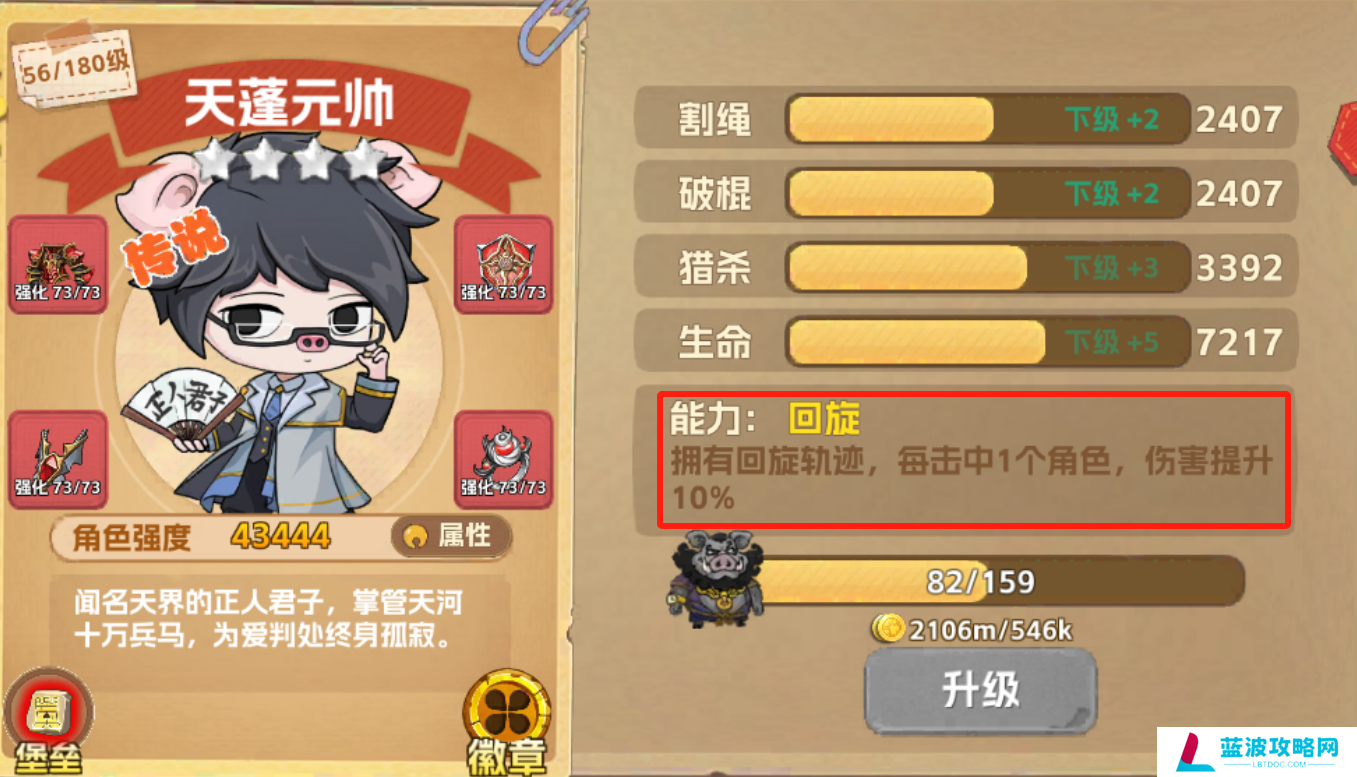Click the 猎杀 stat progress bar
Screen dimensions: 1357x777
[x=987, y=268]
